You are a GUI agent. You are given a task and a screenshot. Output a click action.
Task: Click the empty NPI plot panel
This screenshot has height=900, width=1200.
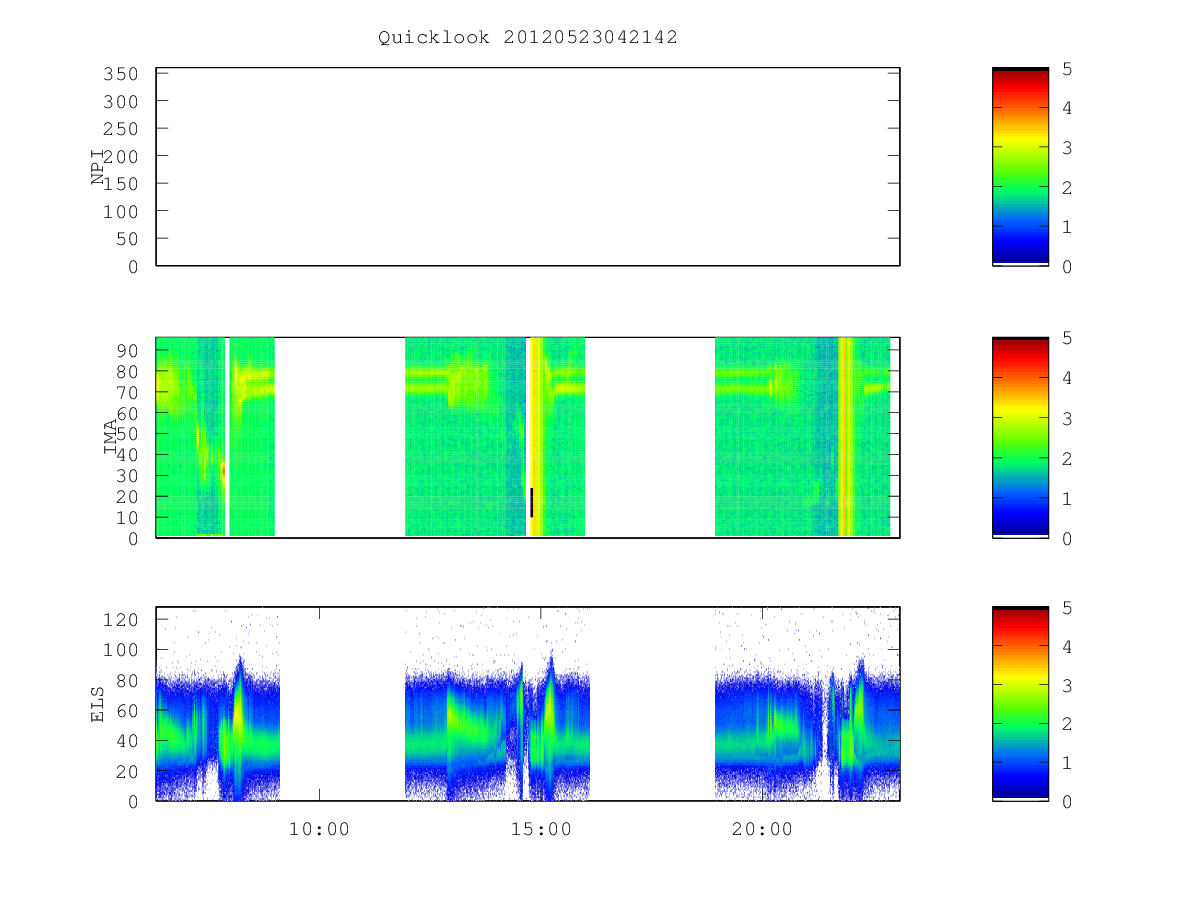point(528,167)
